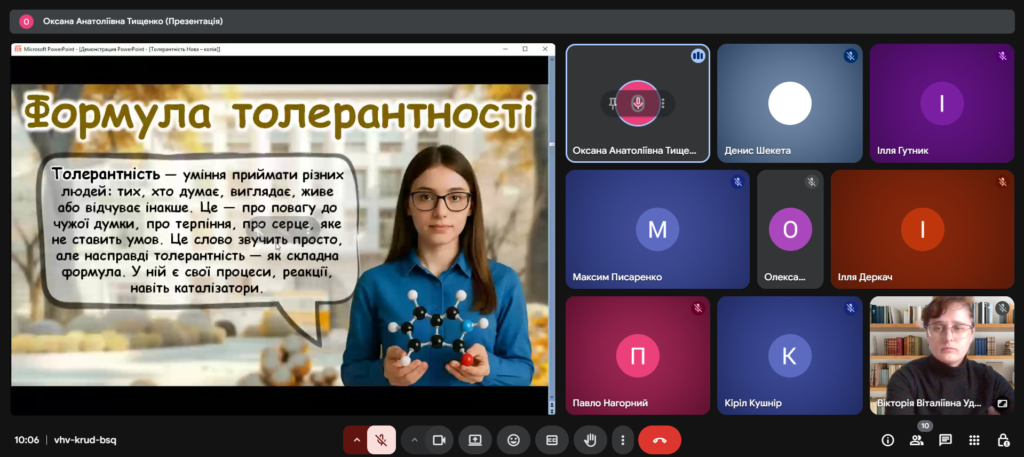Select Денис Шекета participant tile
The height and width of the screenshot is (457, 1024).
[x=789, y=103]
